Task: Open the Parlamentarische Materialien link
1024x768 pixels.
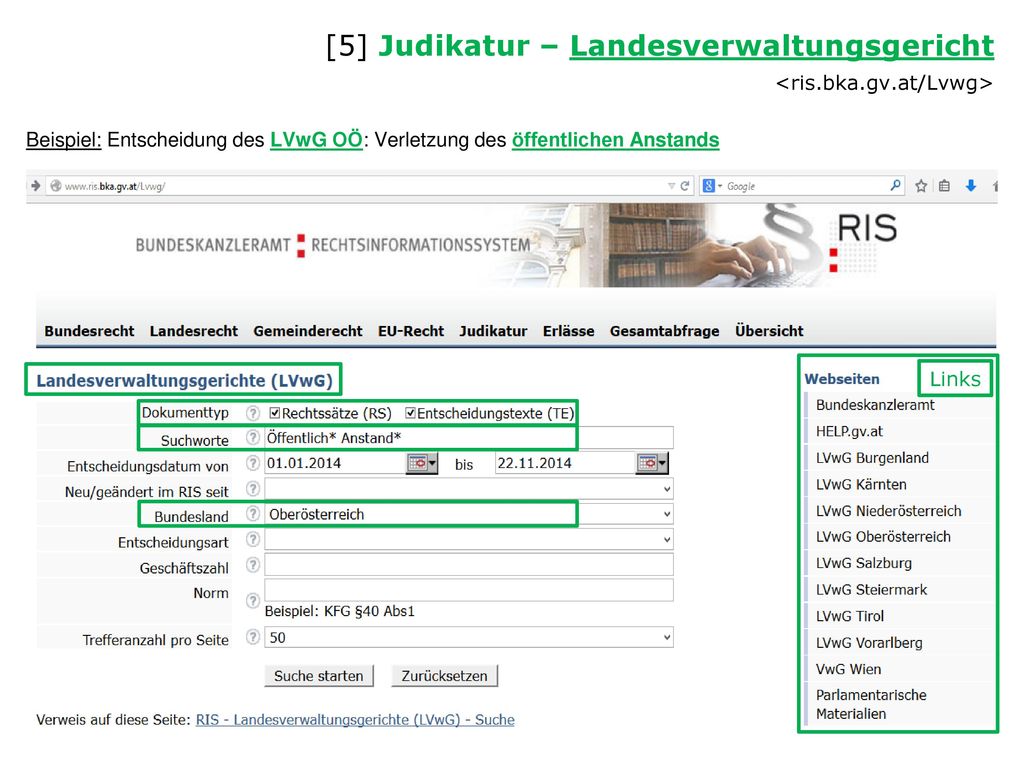Action: 871,705
